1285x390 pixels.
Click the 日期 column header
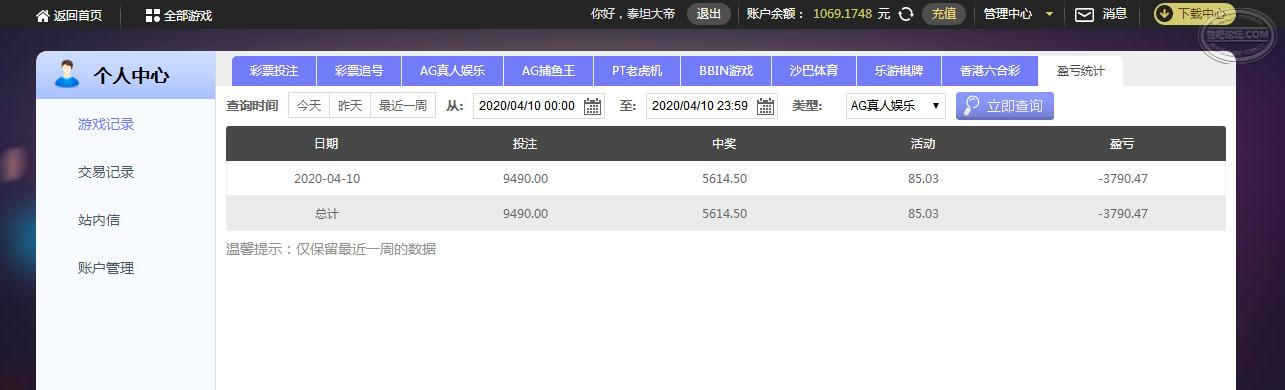[x=326, y=144]
